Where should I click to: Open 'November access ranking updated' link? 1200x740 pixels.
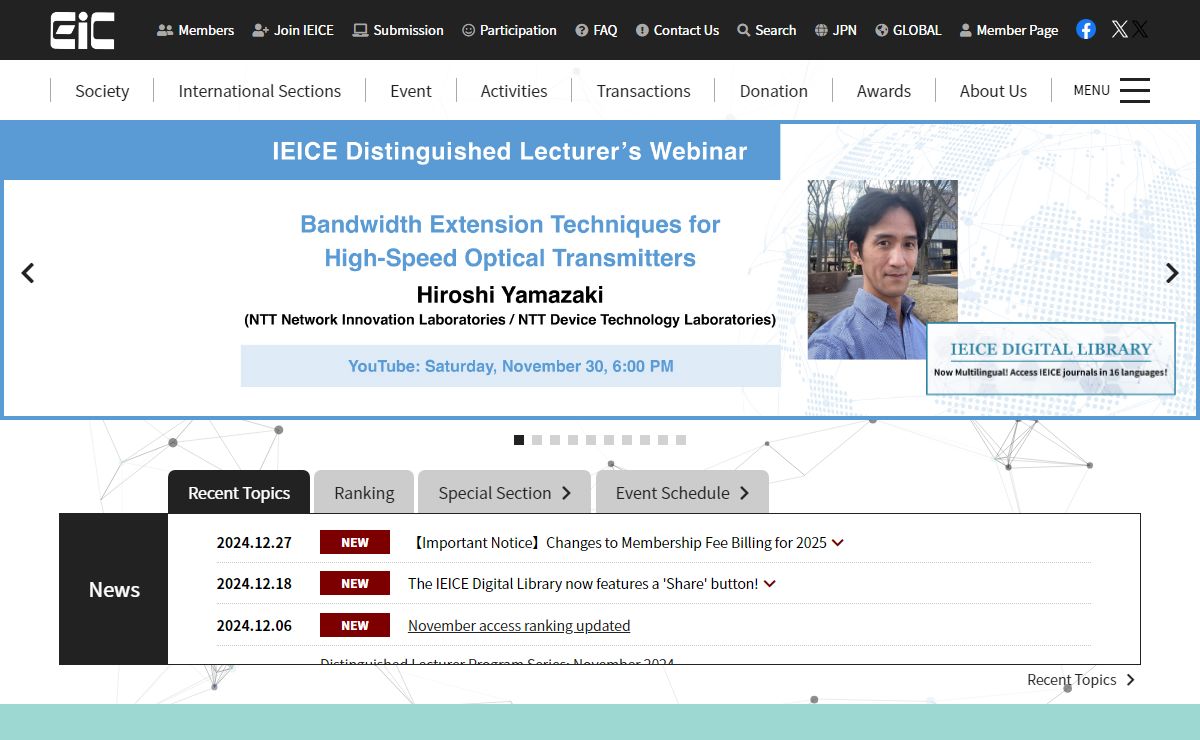click(519, 626)
